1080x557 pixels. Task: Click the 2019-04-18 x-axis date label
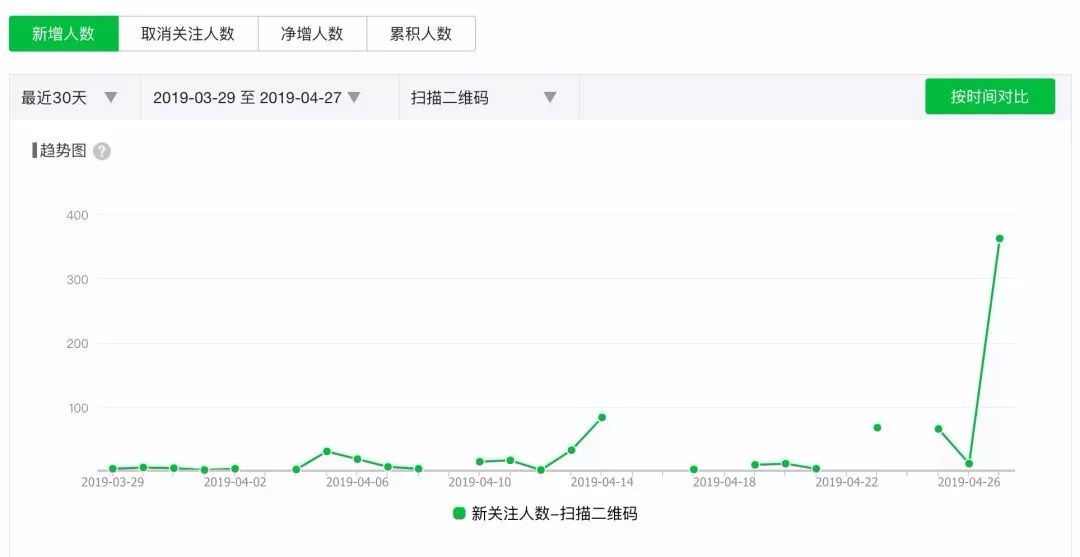click(724, 482)
